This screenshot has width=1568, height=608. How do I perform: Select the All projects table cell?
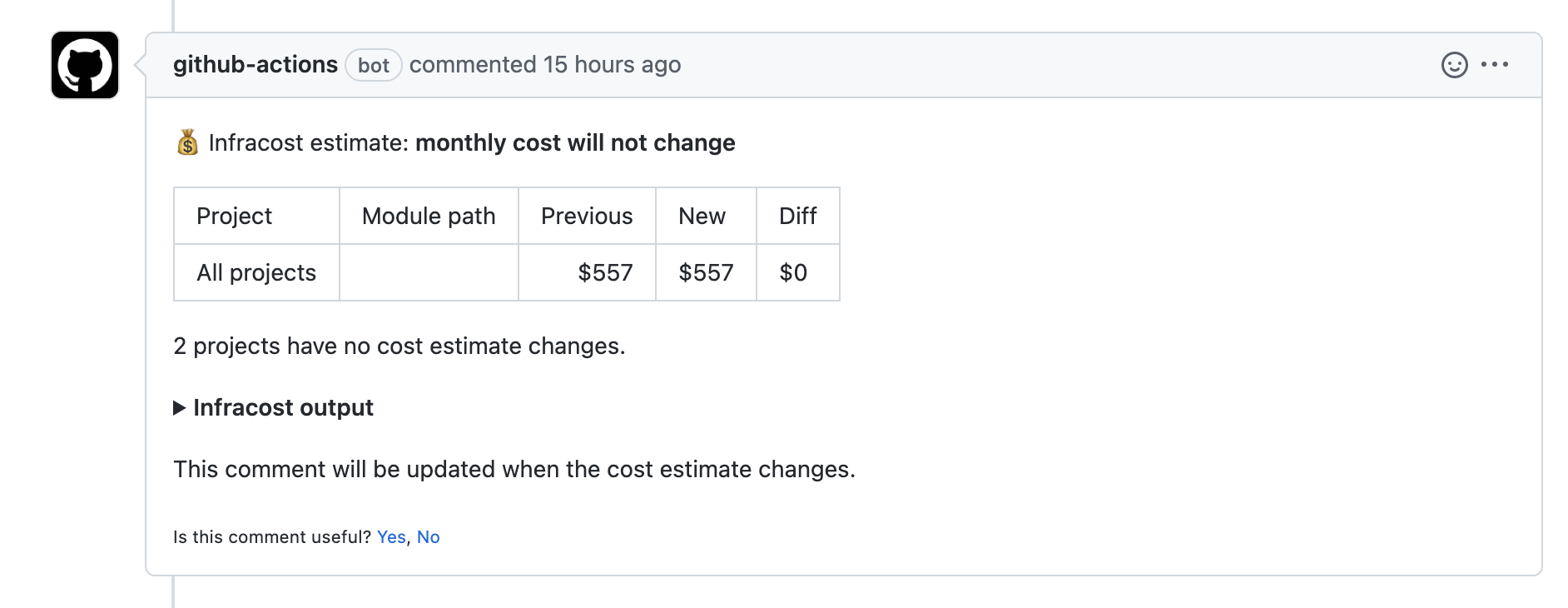pos(256,272)
